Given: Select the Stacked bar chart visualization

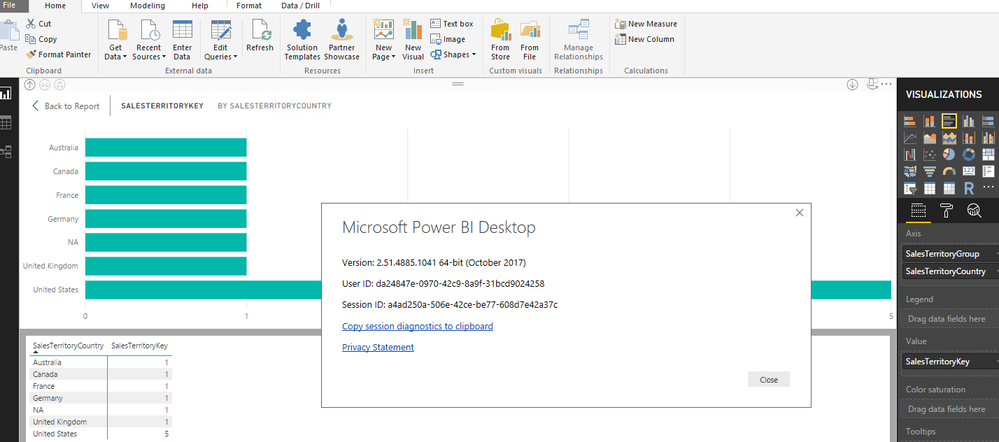Looking at the screenshot, I should coord(910,121).
